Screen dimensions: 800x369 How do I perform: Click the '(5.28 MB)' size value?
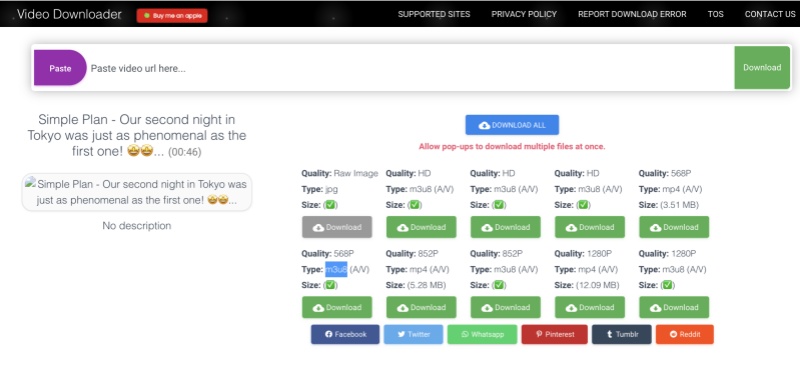point(426,285)
